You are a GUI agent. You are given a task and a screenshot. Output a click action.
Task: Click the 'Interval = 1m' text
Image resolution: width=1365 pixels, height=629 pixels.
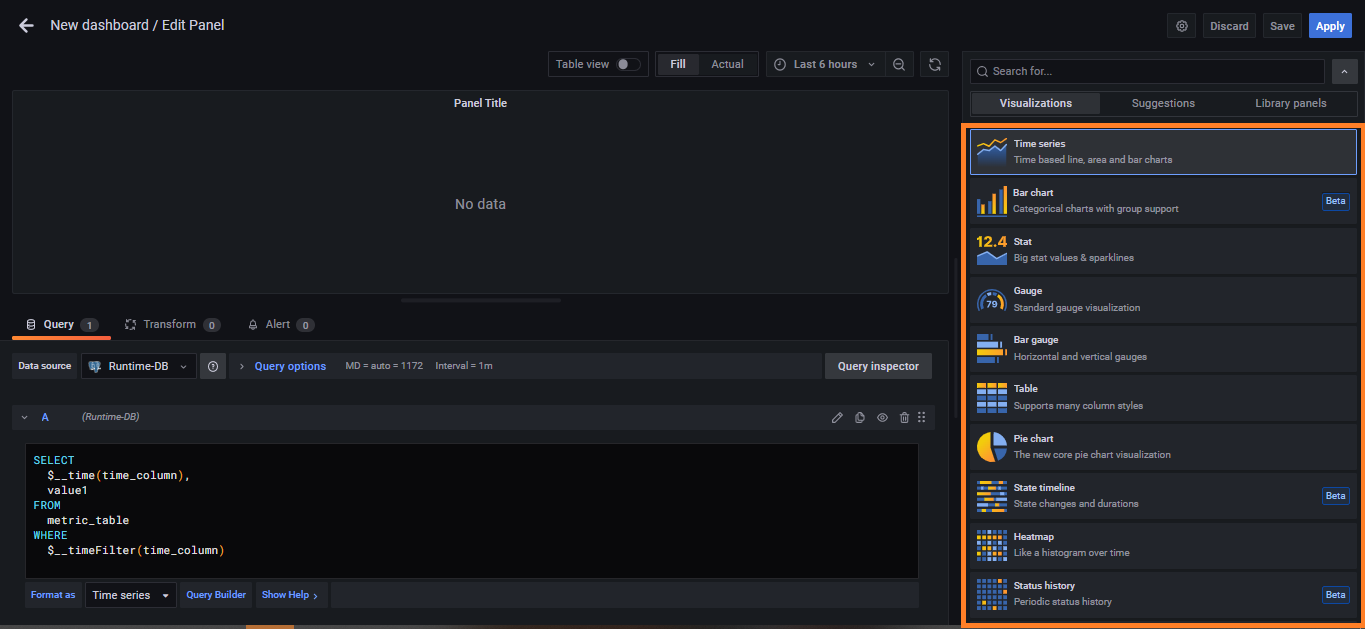tap(464, 366)
